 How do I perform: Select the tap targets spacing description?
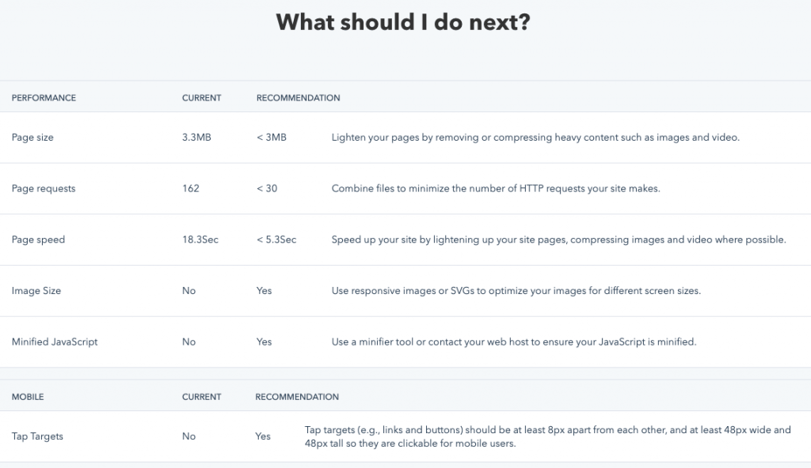(548, 436)
